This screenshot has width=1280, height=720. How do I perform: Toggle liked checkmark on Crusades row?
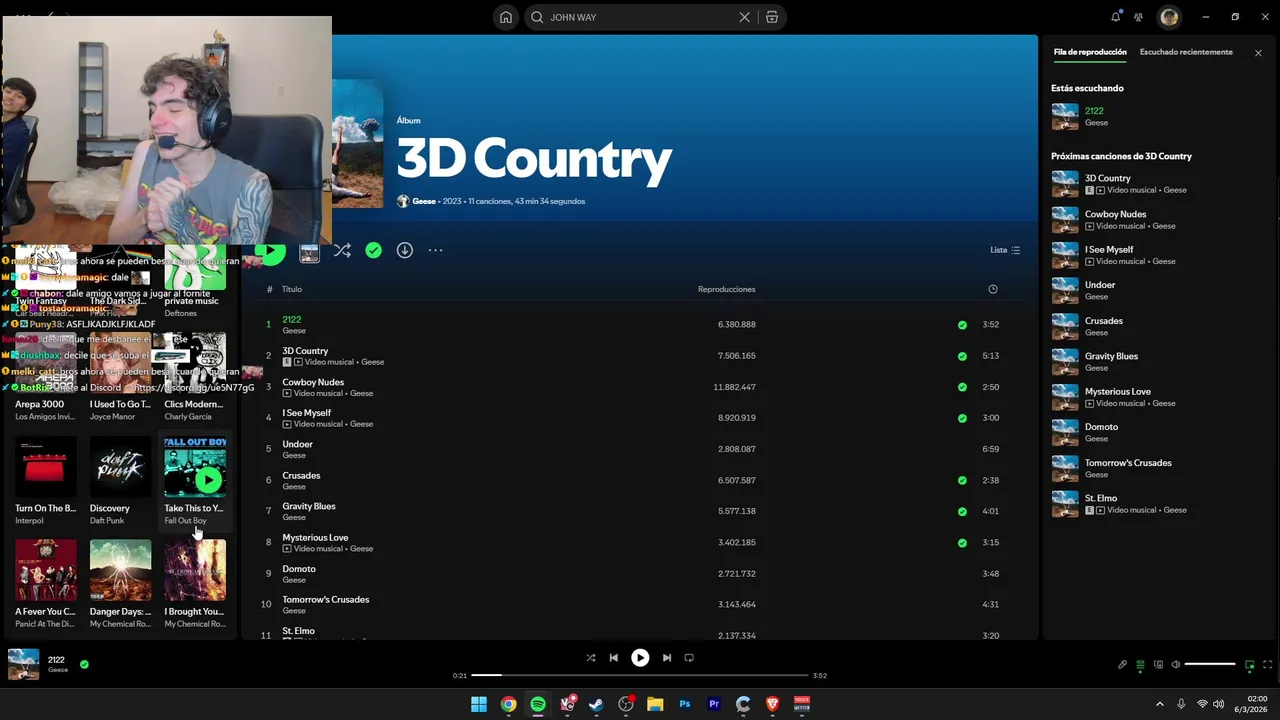coord(962,480)
